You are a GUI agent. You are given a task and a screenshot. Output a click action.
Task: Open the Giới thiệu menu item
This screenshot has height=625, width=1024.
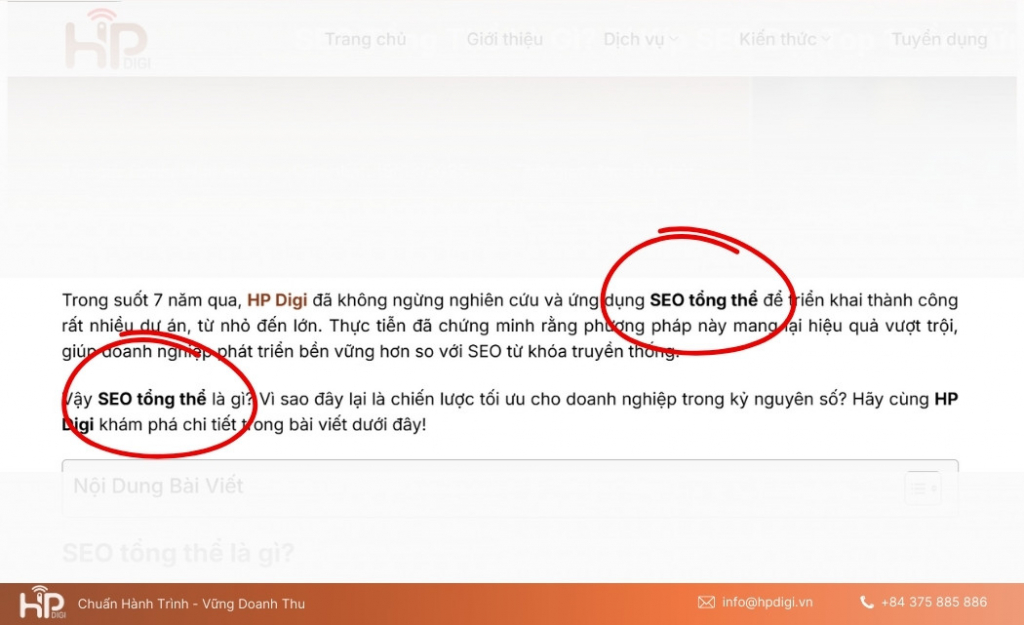click(504, 39)
